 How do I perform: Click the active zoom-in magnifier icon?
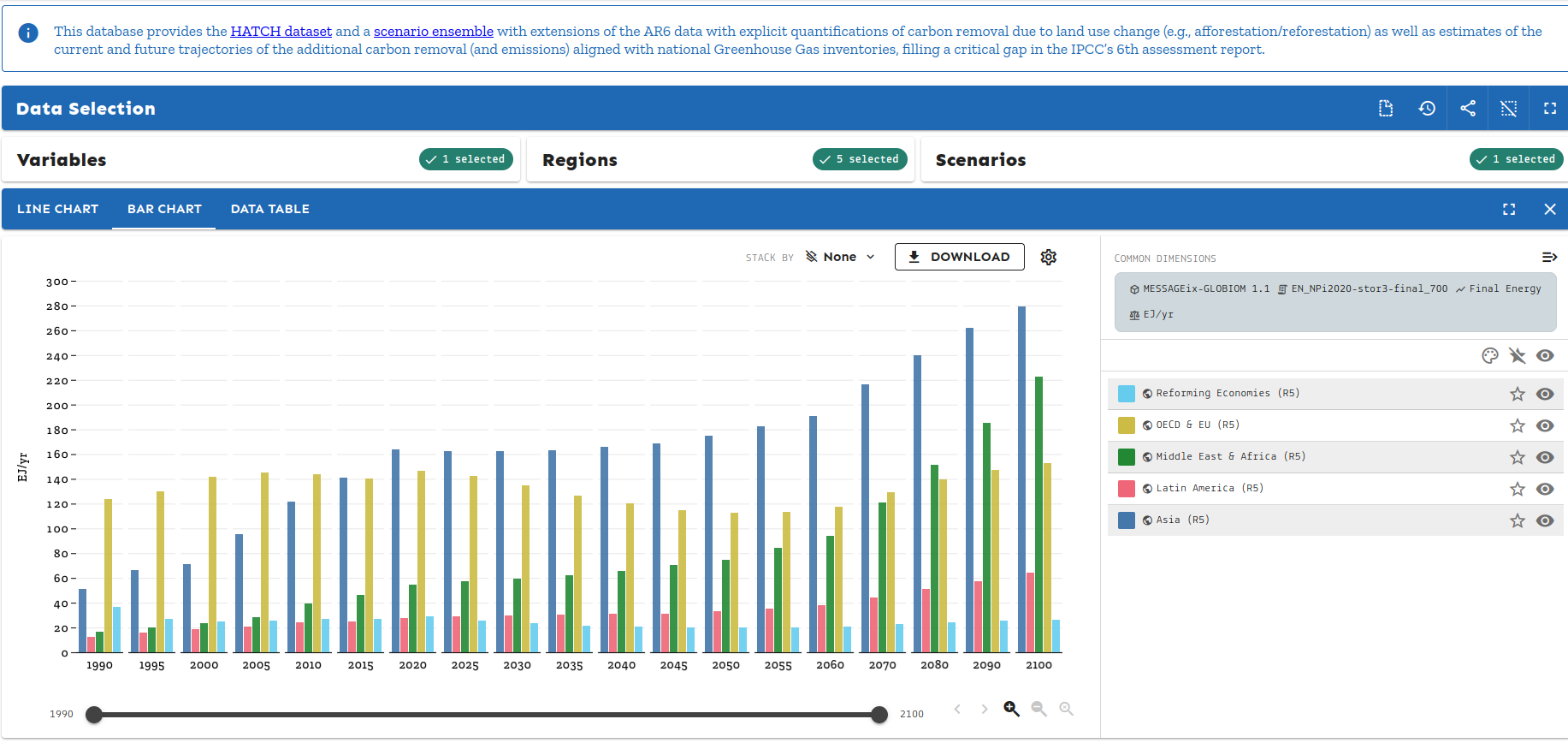(1011, 709)
